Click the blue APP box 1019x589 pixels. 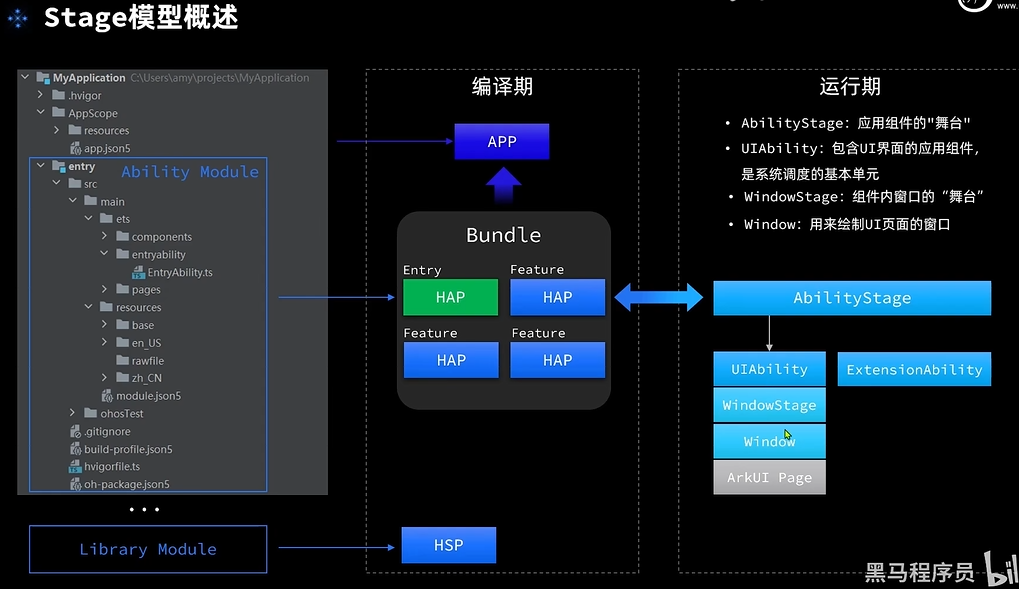[x=502, y=142]
